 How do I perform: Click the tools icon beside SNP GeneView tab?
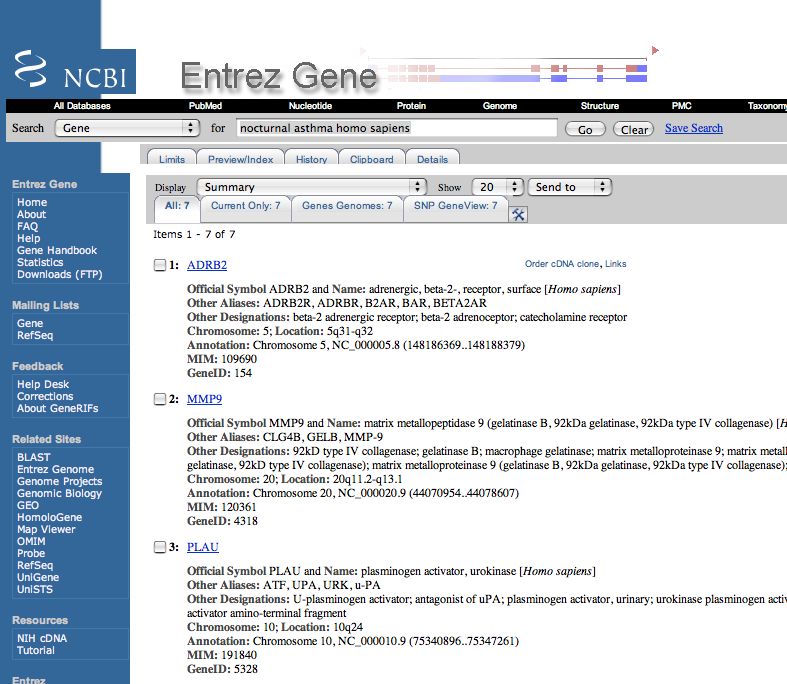pos(518,214)
